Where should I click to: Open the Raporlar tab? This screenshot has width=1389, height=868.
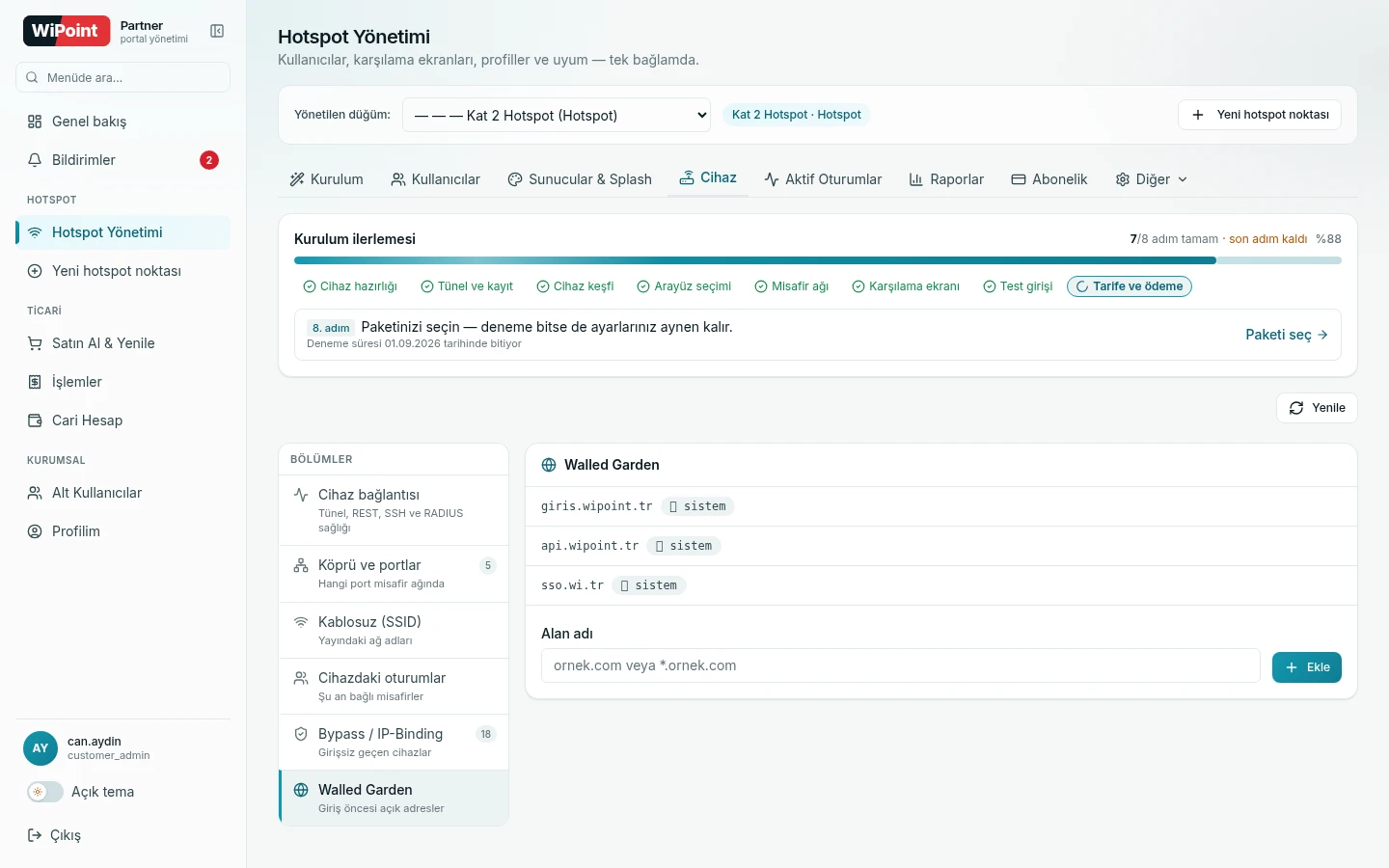coord(946,179)
